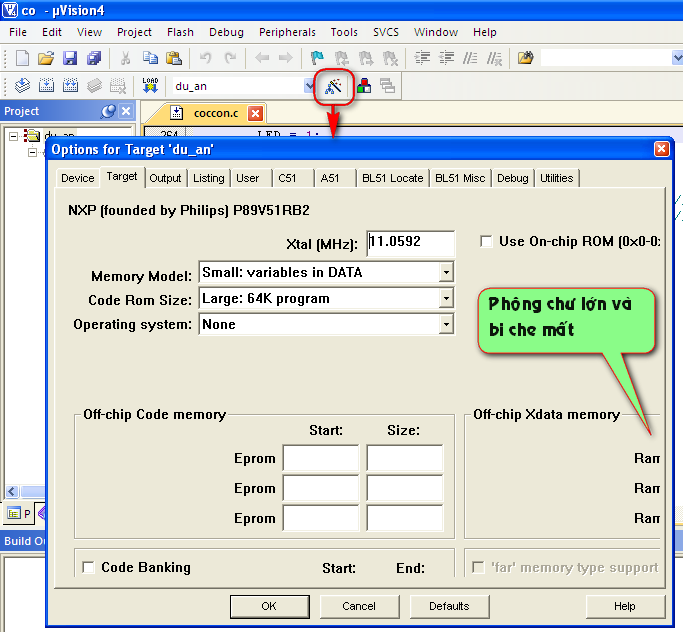683x632 pixels.
Task: Open Target Options with the magic wand icon
Action: pos(333,86)
